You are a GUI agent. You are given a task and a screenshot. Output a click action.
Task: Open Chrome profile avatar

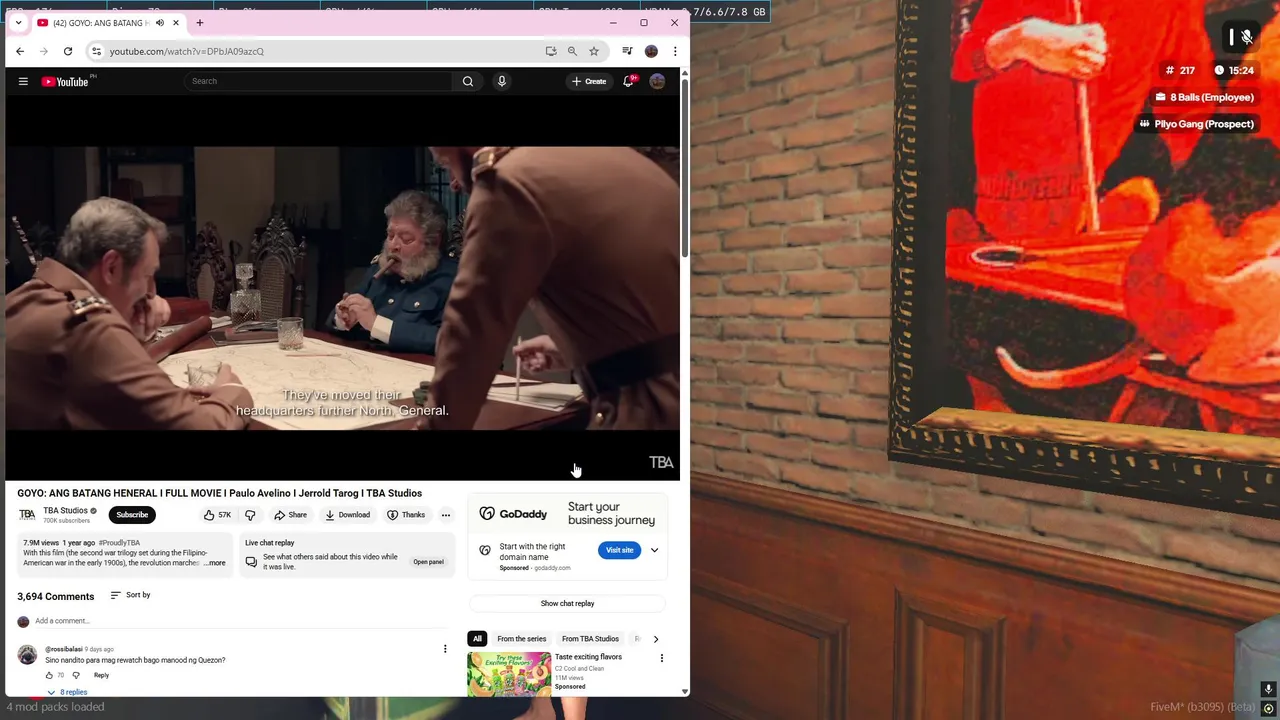(x=651, y=51)
